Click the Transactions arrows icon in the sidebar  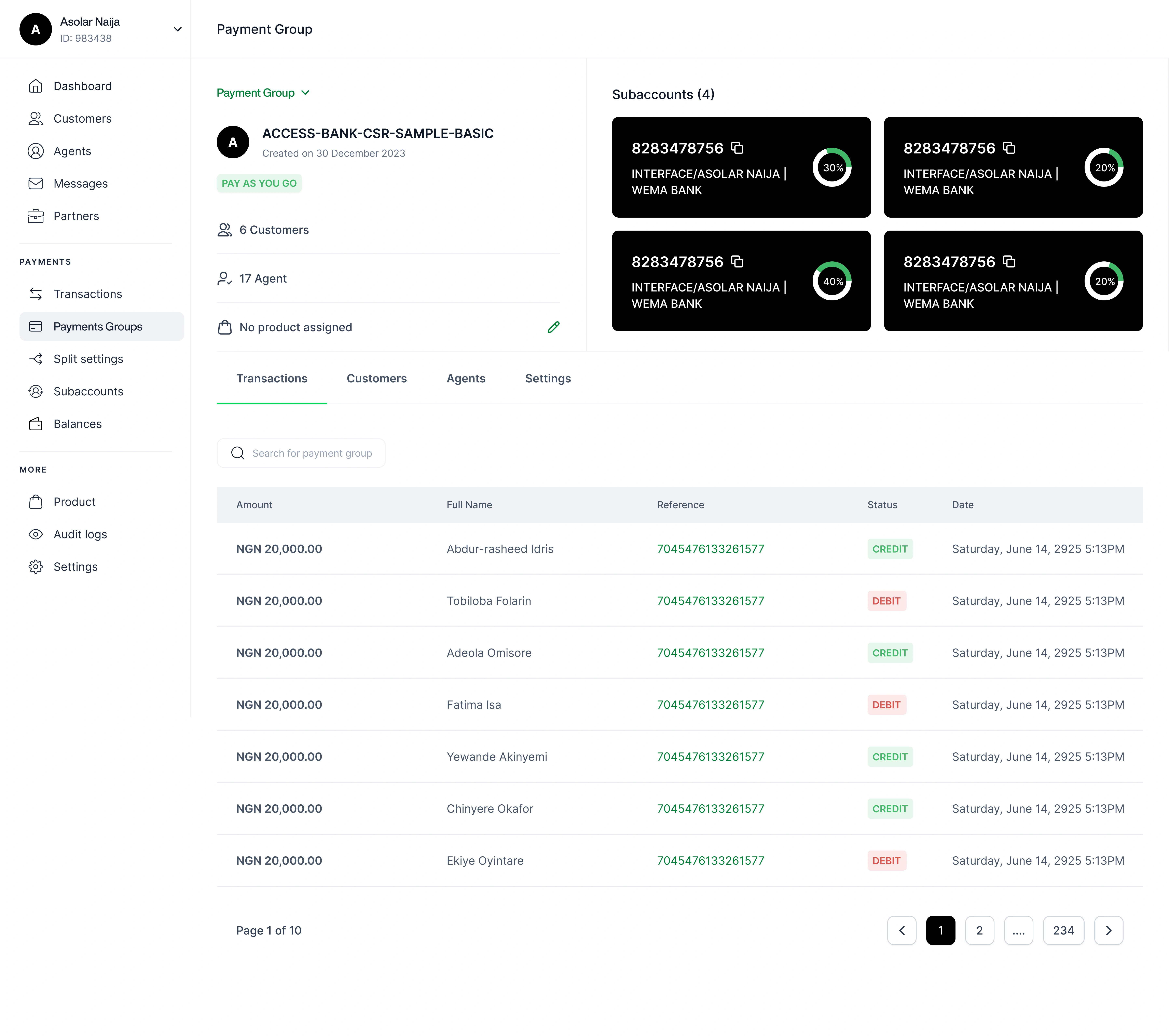coord(36,294)
